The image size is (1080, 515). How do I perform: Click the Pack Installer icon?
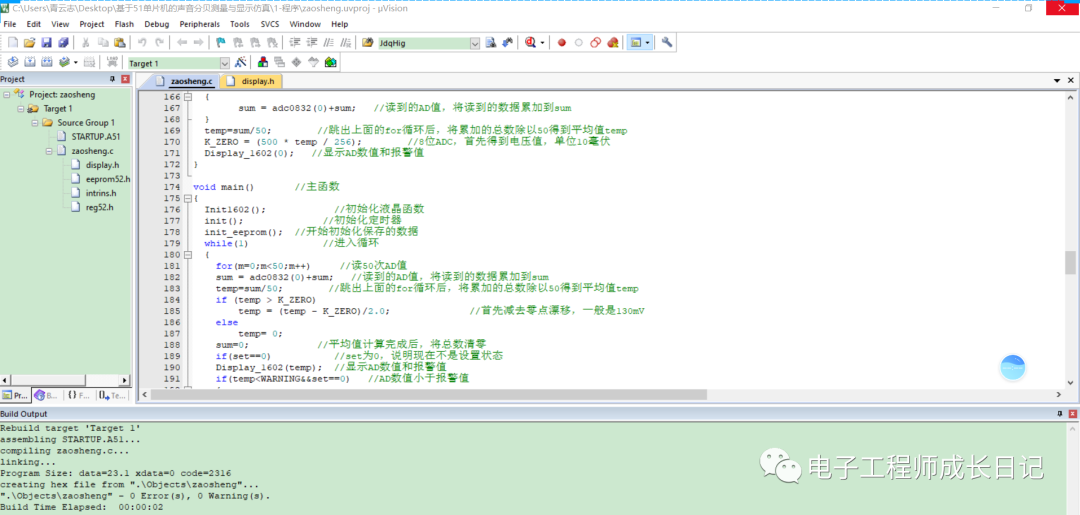click(331, 63)
